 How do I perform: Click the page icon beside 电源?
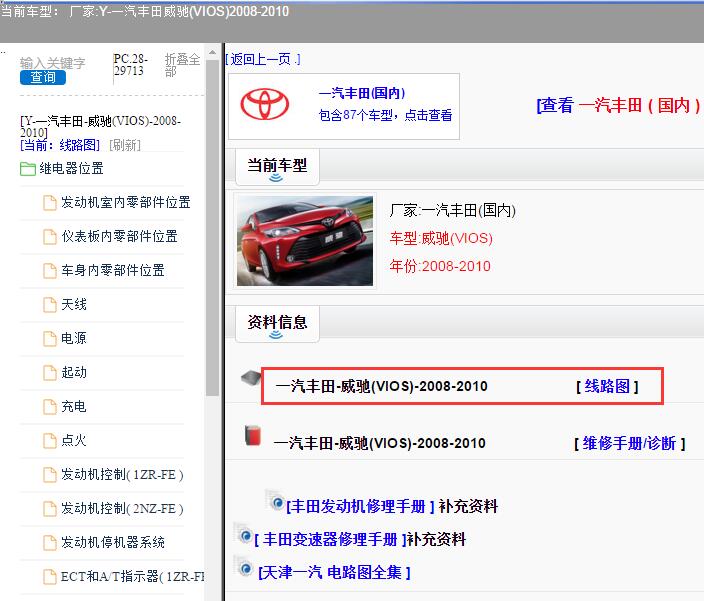tap(50, 339)
